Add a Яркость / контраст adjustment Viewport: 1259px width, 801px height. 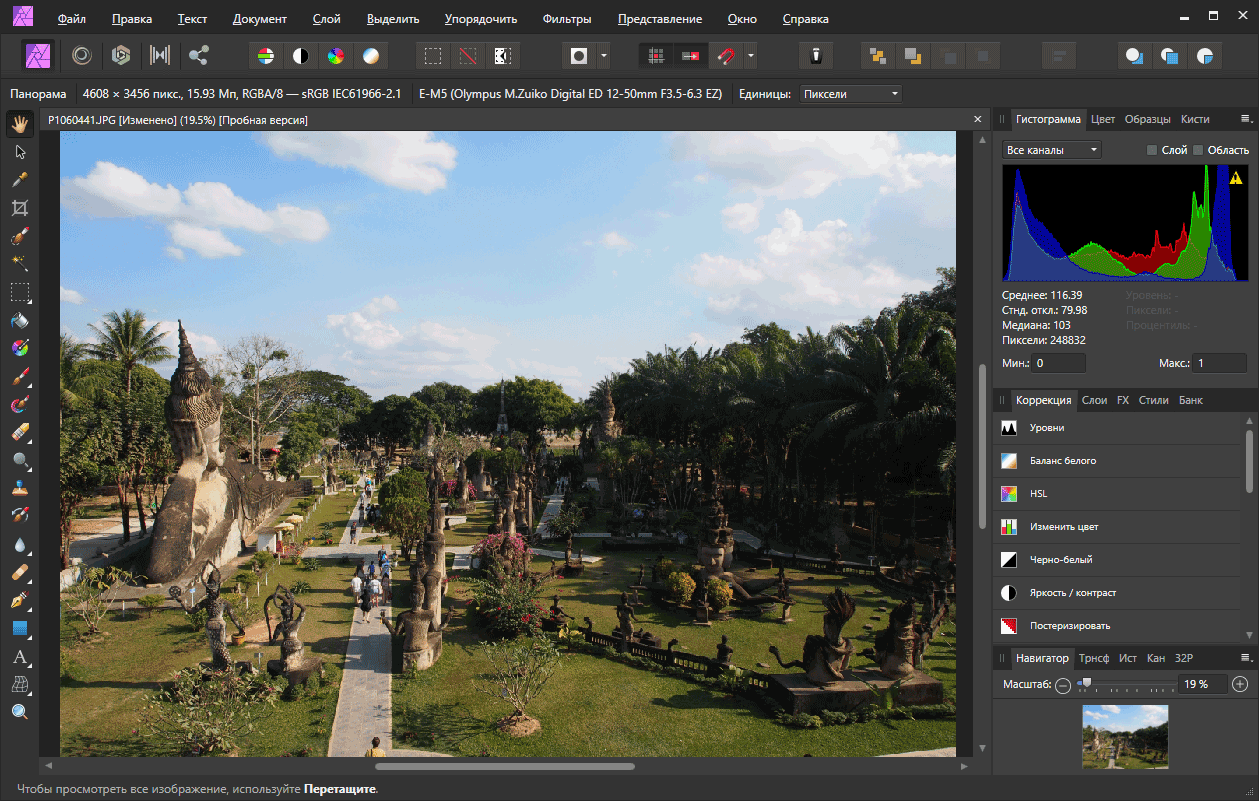coord(1120,593)
